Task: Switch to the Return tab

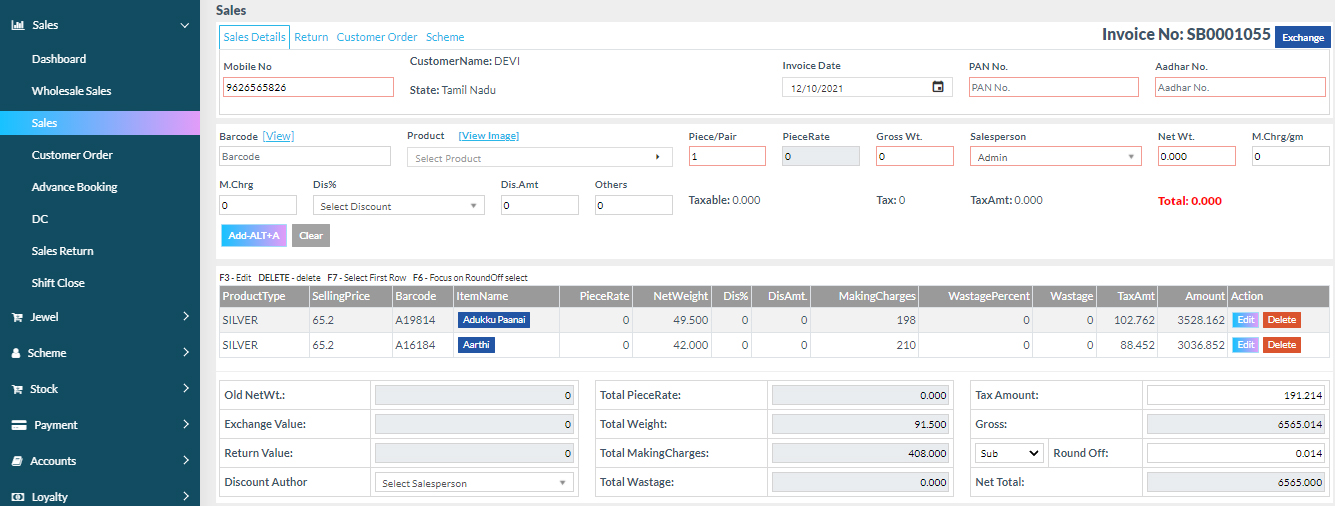Action: 311,37
